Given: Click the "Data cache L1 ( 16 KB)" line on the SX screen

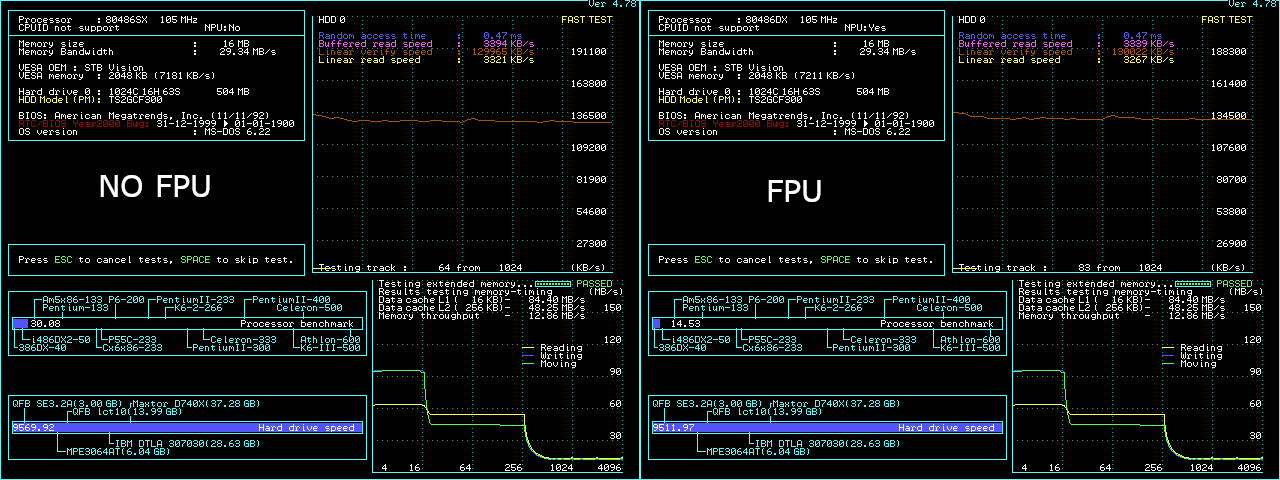Looking at the screenshot, I should [481, 300].
